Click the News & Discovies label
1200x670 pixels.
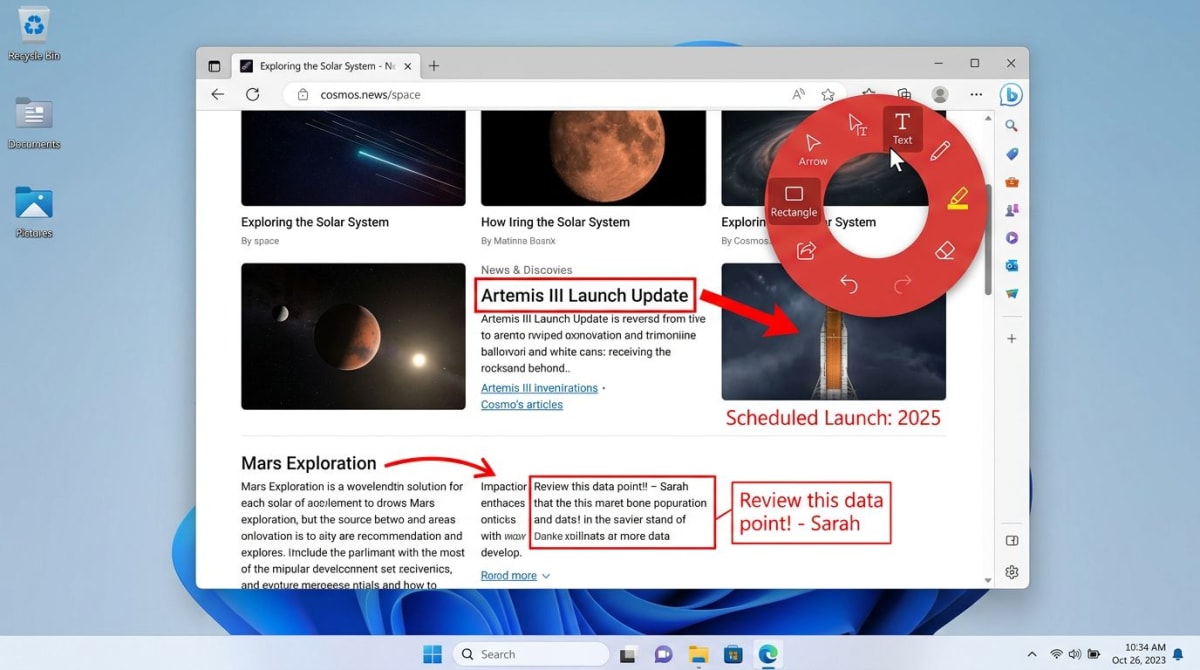pyautogui.click(x=527, y=270)
